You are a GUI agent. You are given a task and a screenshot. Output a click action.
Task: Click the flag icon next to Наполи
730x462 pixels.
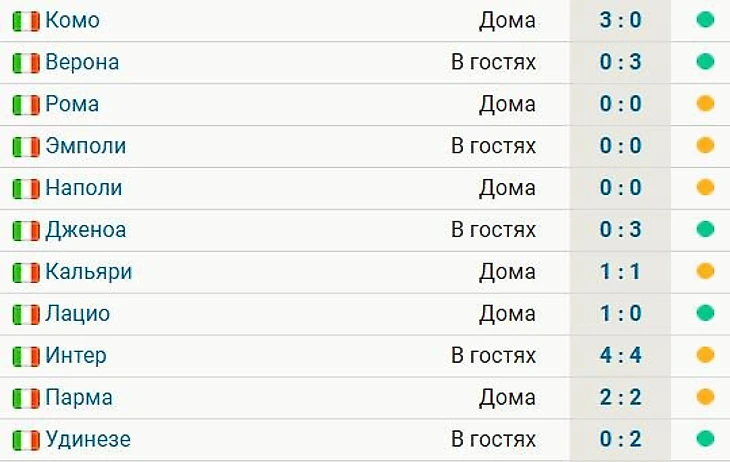click(x=25, y=189)
